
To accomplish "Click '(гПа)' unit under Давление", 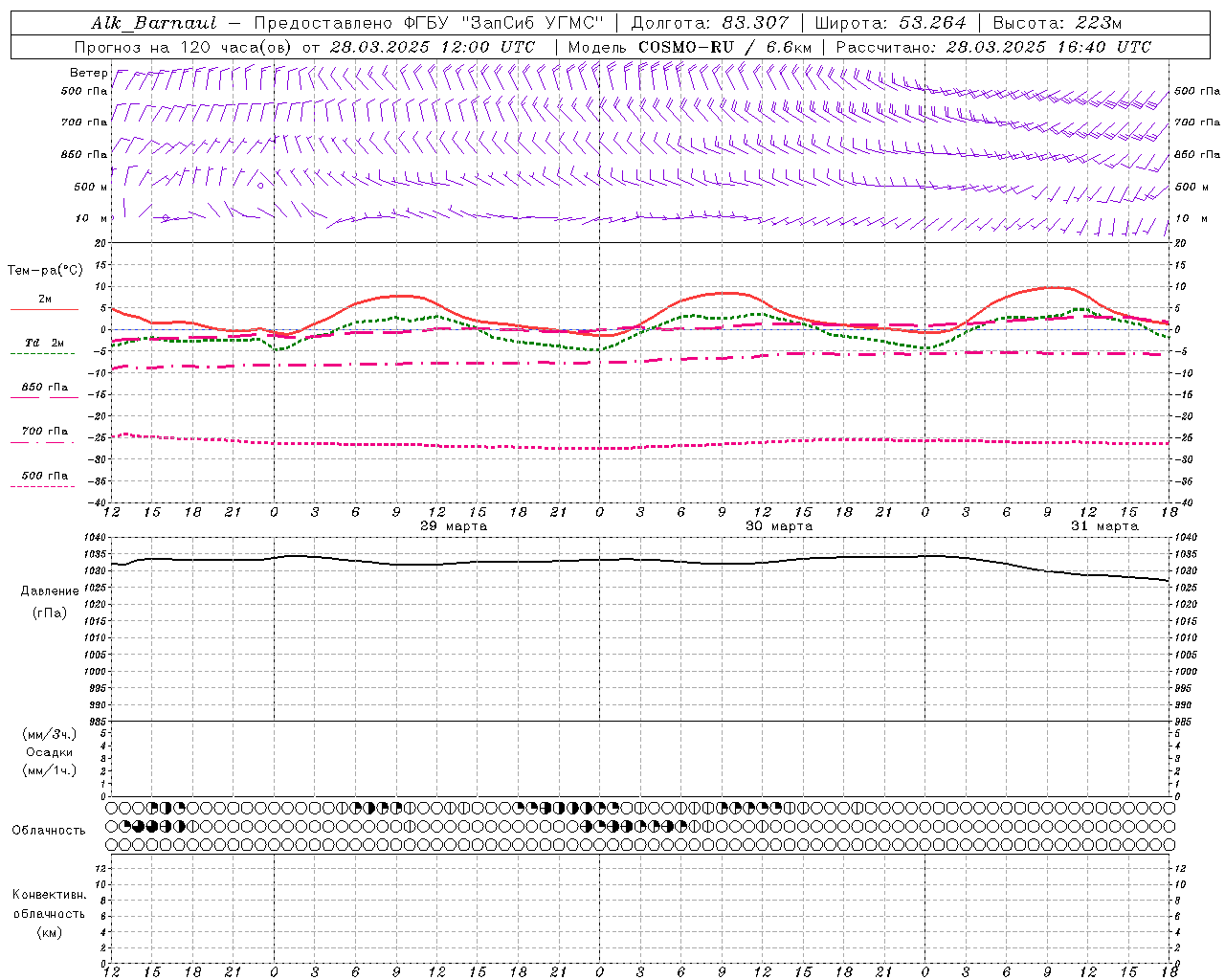I will [x=50, y=613].
